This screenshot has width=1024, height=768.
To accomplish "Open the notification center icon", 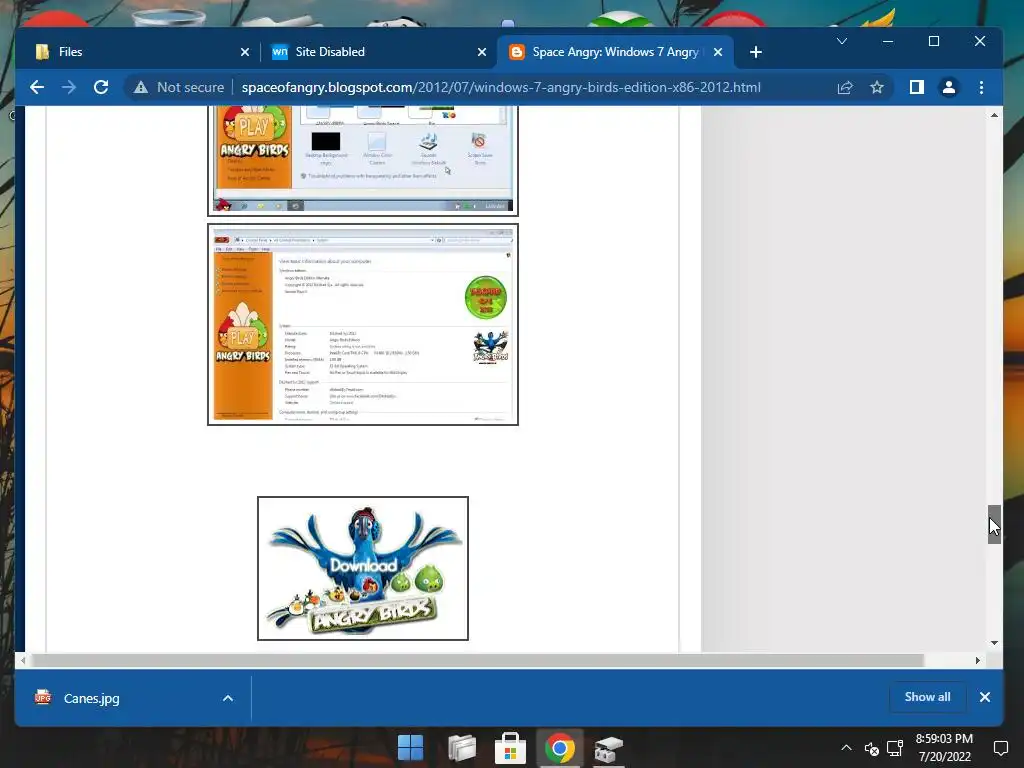I will (1000, 748).
